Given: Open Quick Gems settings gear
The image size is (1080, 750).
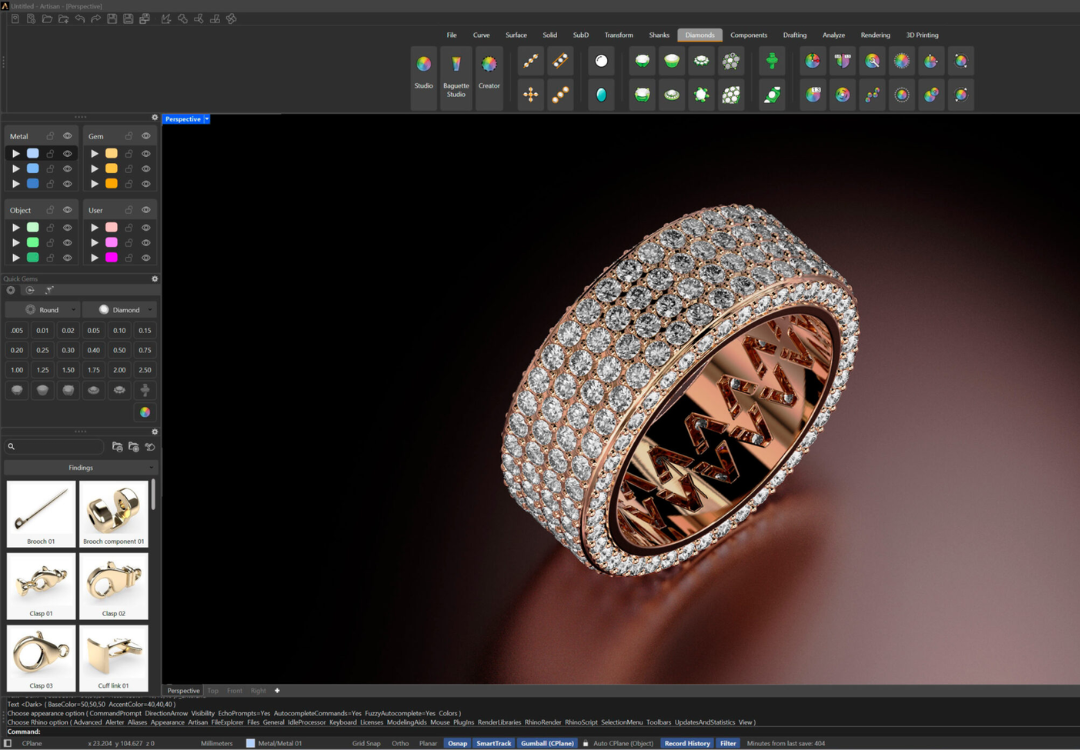Looking at the screenshot, I should point(155,279).
